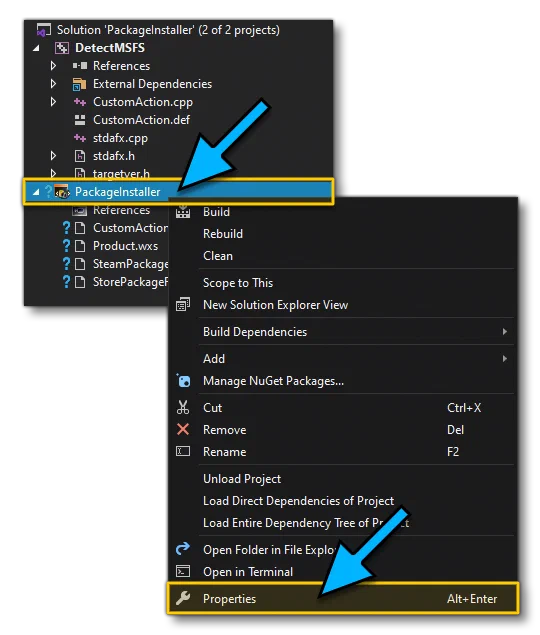The image size is (540, 635).
Task: Click the Open Folder arrow icon
Action: pos(183,549)
